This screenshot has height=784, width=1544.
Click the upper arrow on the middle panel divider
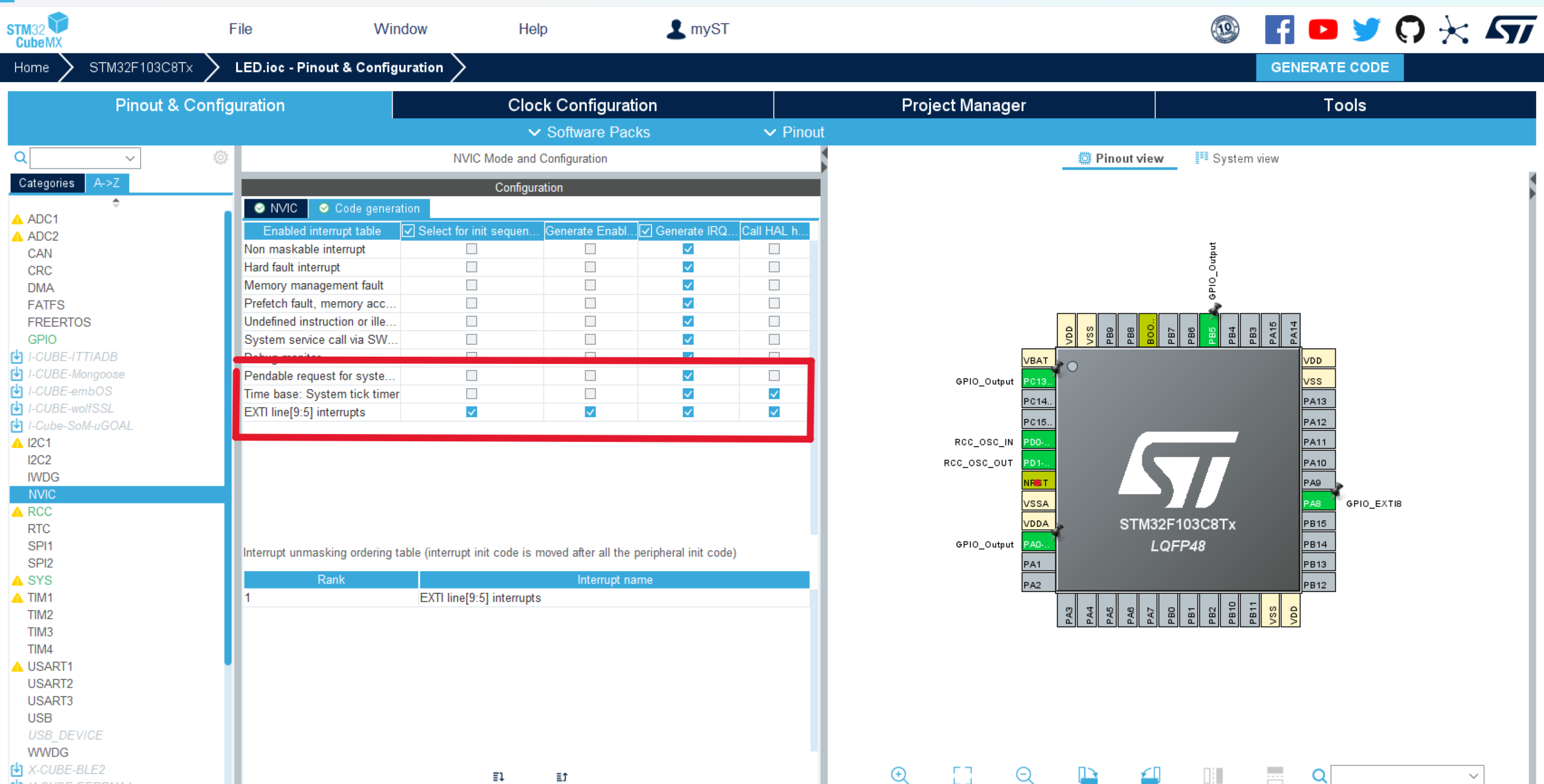tap(824, 153)
